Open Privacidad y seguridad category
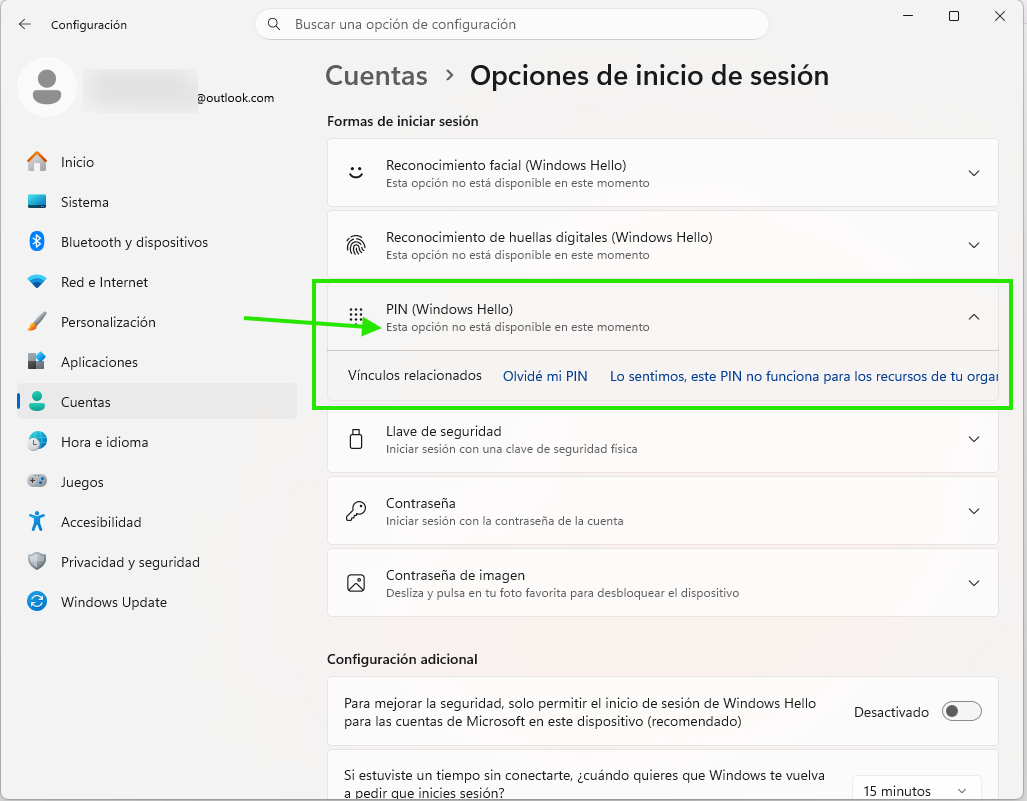The image size is (1027, 801). pos(157,561)
